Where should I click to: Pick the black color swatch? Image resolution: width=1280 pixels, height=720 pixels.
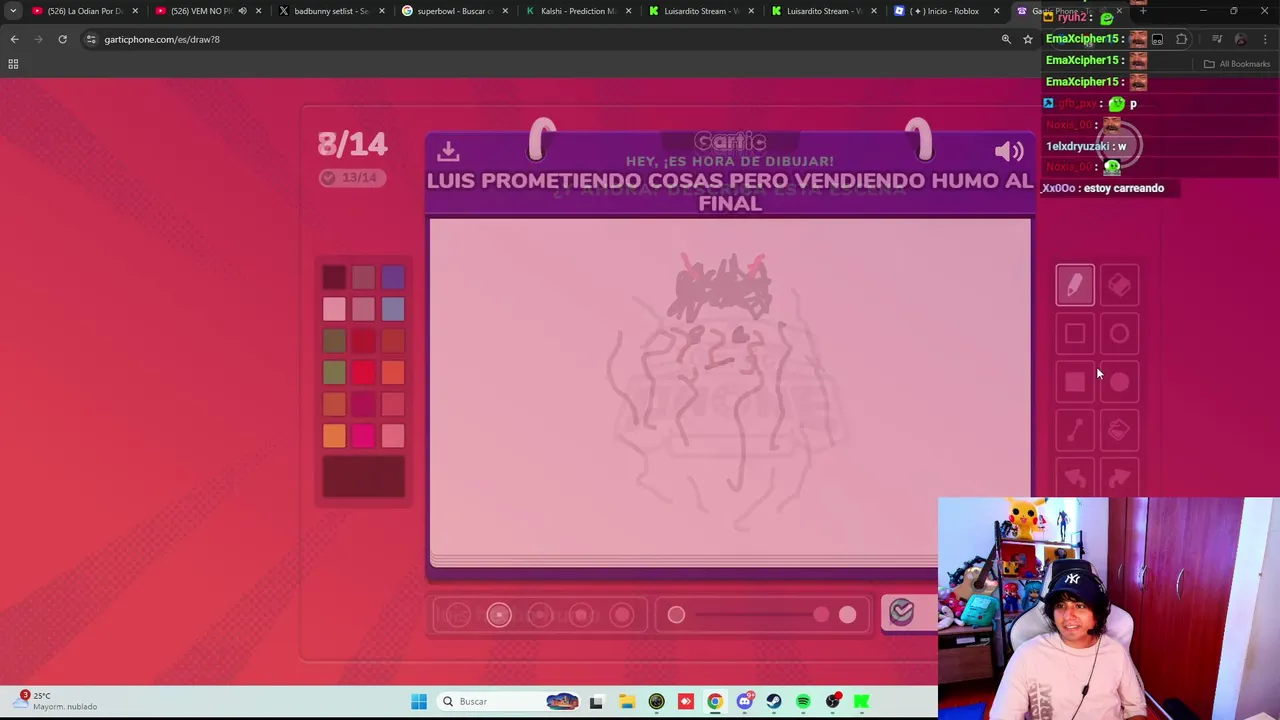[x=334, y=277]
